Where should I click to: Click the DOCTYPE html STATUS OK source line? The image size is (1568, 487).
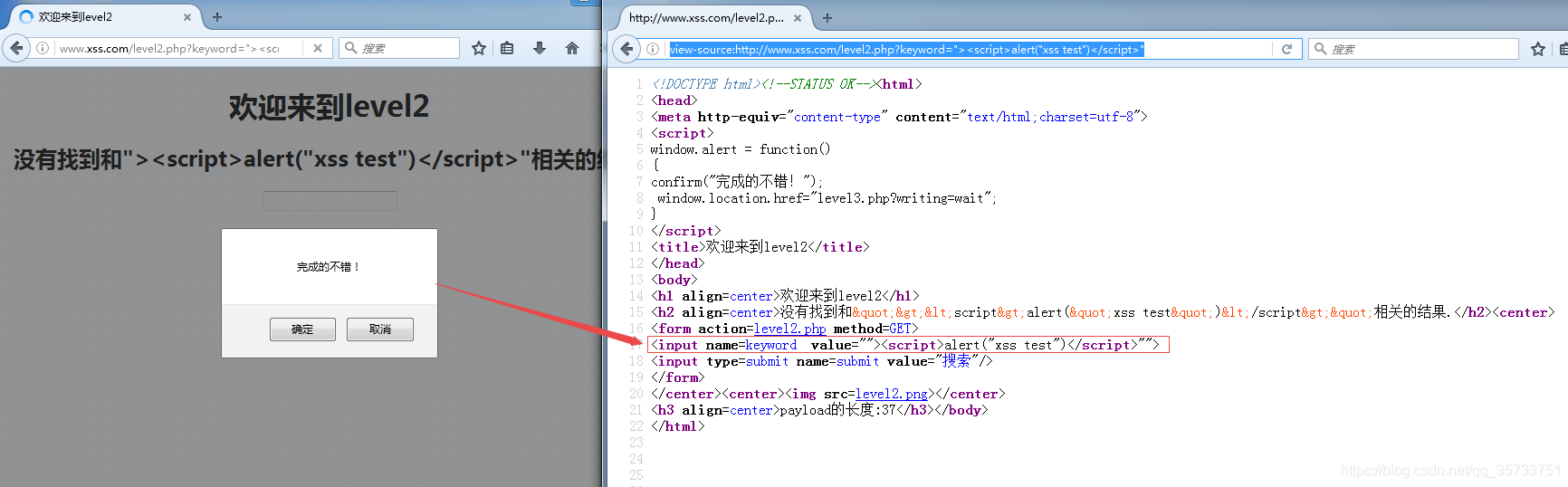pos(787,84)
